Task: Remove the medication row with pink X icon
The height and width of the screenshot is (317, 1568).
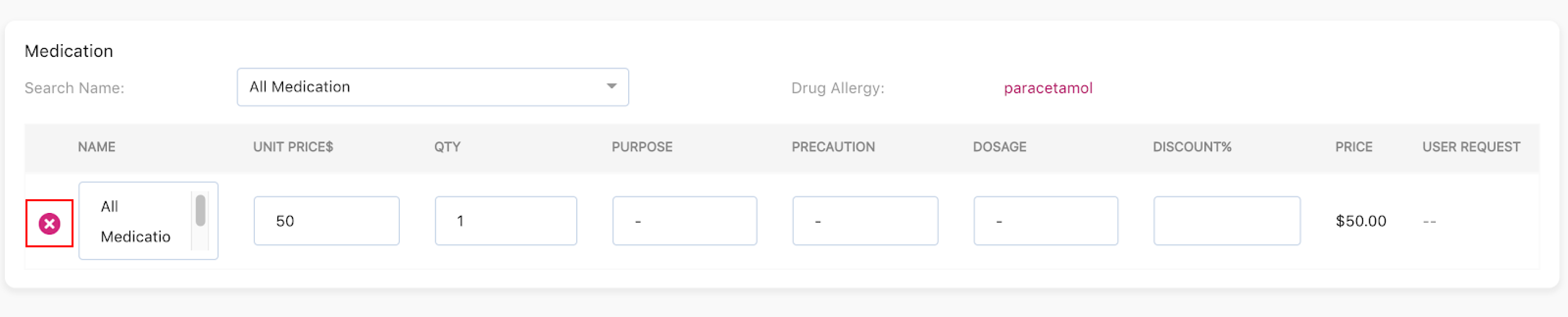Action: (x=49, y=224)
